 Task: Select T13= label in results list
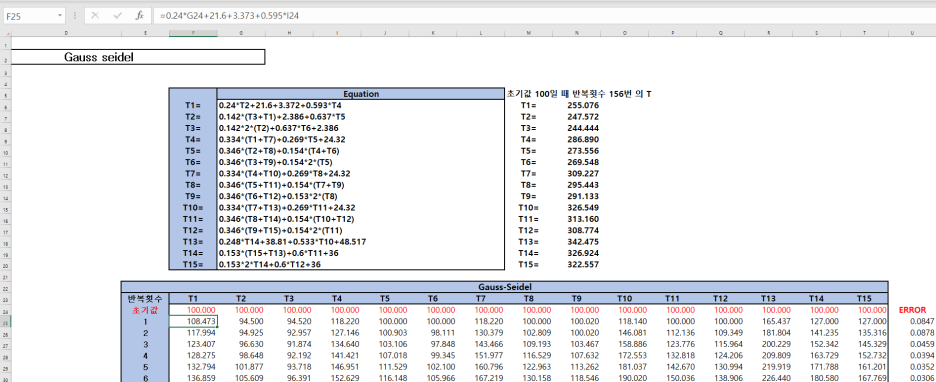[x=529, y=242]
